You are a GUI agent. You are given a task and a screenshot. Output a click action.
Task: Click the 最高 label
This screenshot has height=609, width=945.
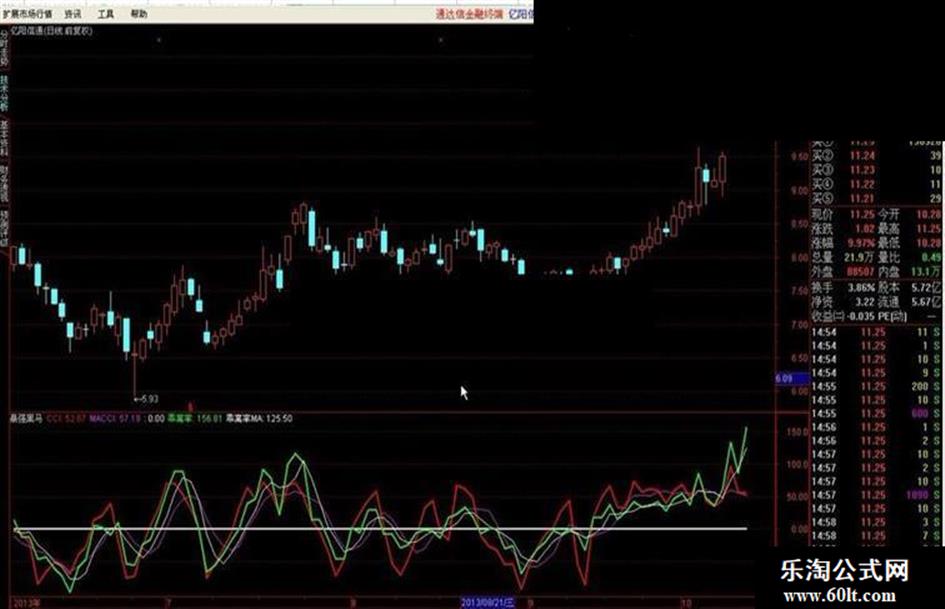888,229
